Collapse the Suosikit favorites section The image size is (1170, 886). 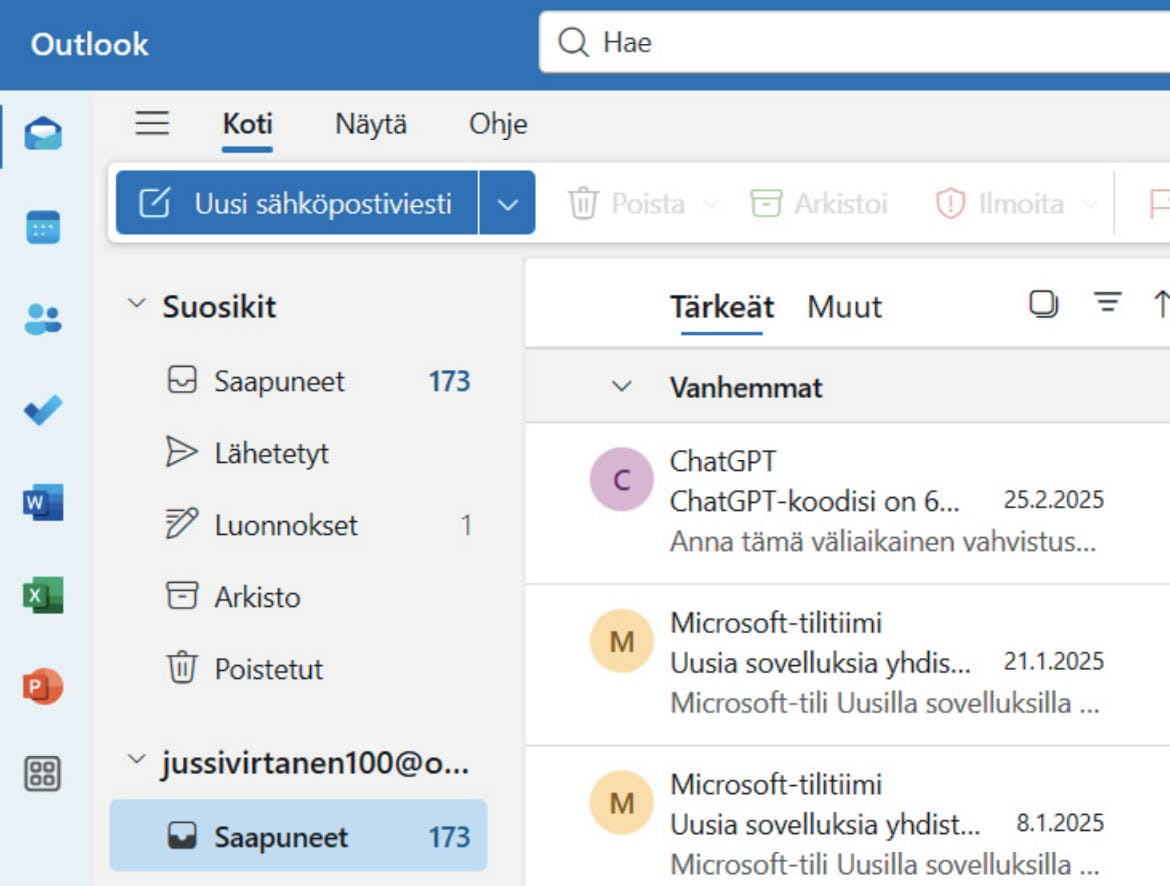pos(137,306)
